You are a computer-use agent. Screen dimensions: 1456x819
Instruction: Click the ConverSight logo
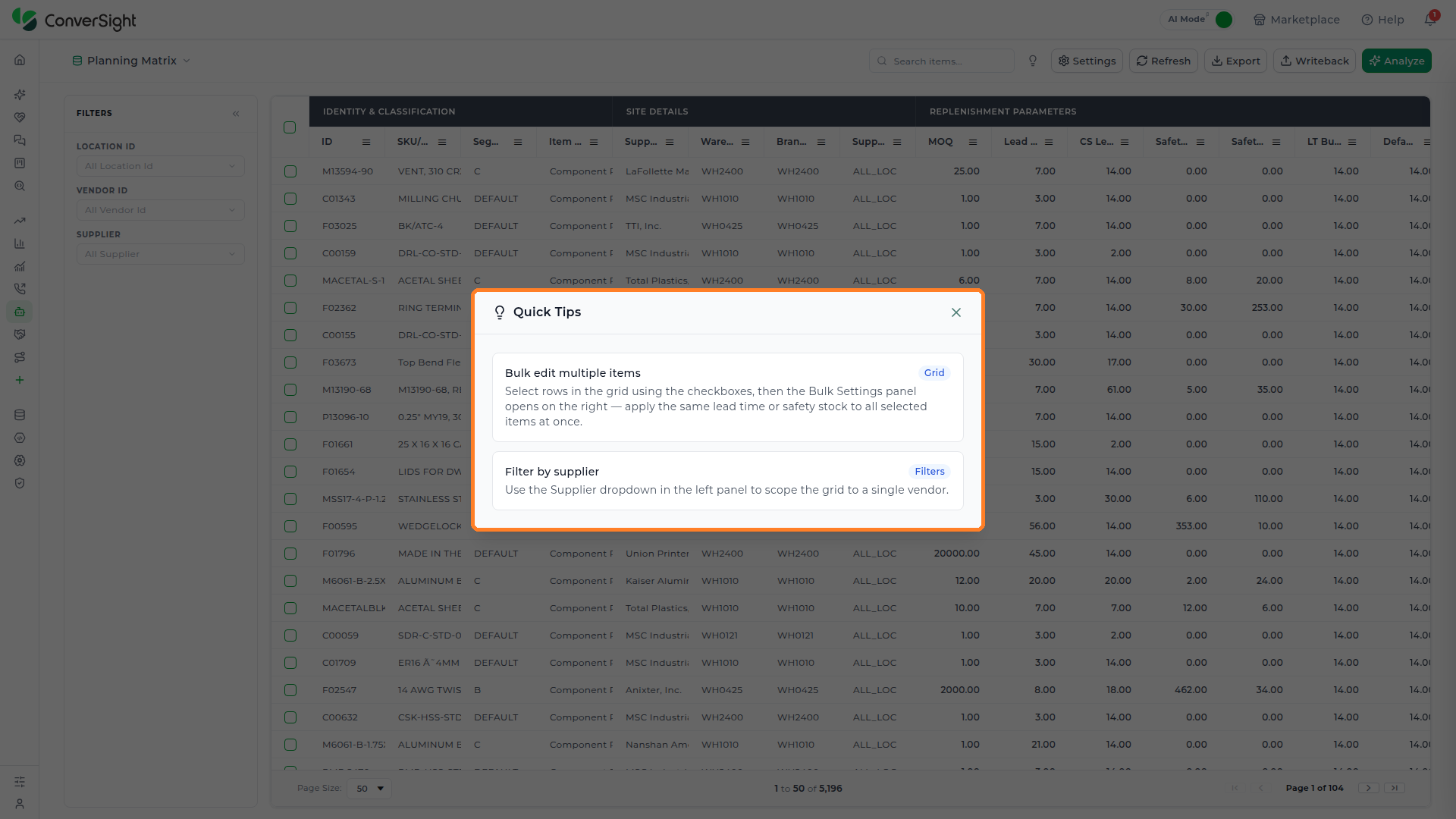coord(74,20)
